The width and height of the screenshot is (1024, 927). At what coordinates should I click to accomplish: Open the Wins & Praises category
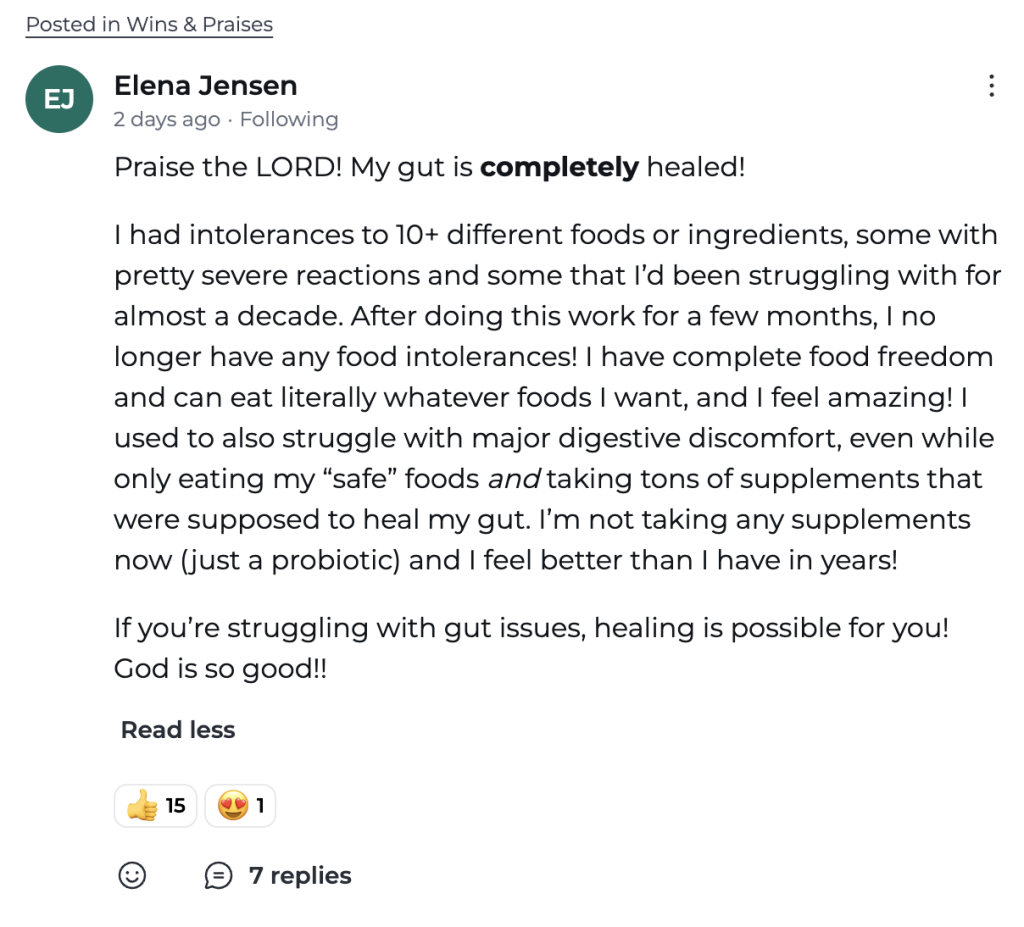(199, 25)
